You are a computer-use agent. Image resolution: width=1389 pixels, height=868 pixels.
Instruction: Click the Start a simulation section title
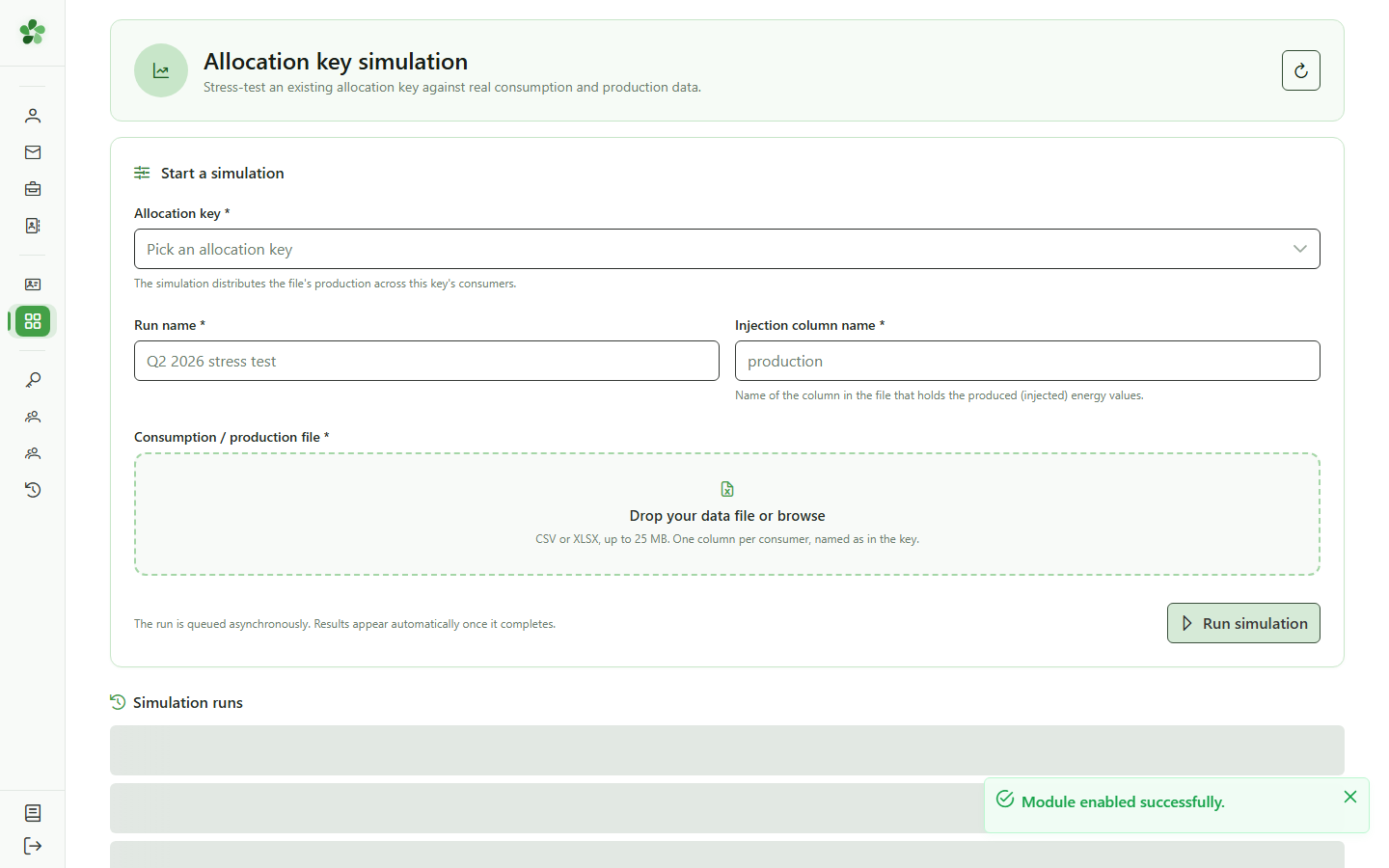(x=223, y=174)
